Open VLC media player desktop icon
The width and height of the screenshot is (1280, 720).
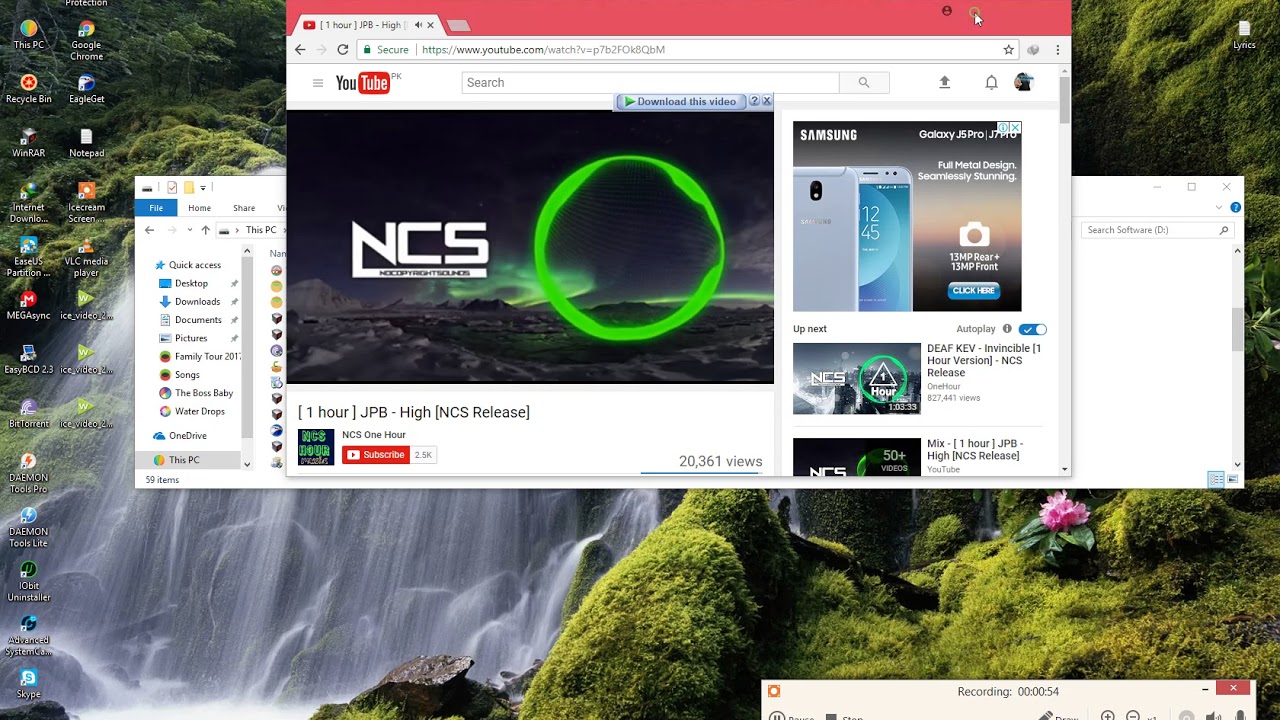coord(86,257)
